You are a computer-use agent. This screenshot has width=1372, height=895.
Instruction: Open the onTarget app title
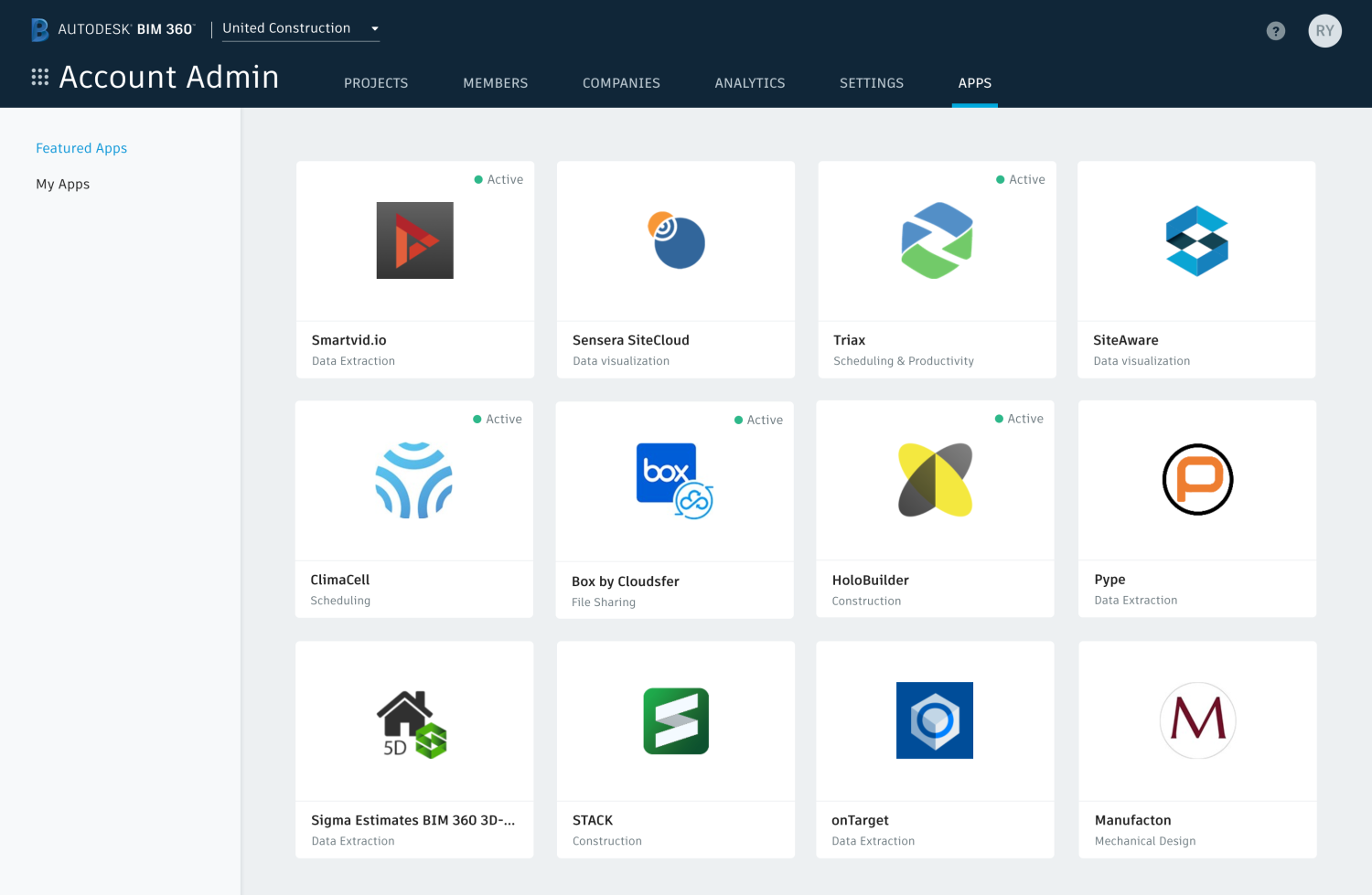coord(860,820)
